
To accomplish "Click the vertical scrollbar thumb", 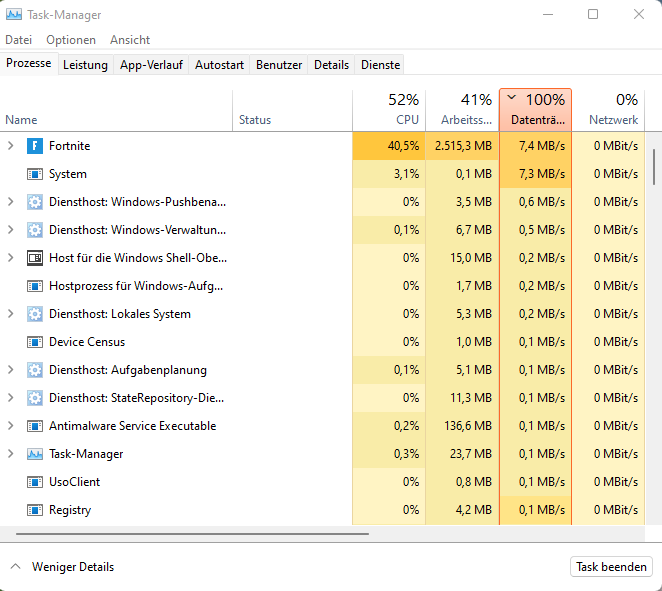I will click(x=654, y=167).
